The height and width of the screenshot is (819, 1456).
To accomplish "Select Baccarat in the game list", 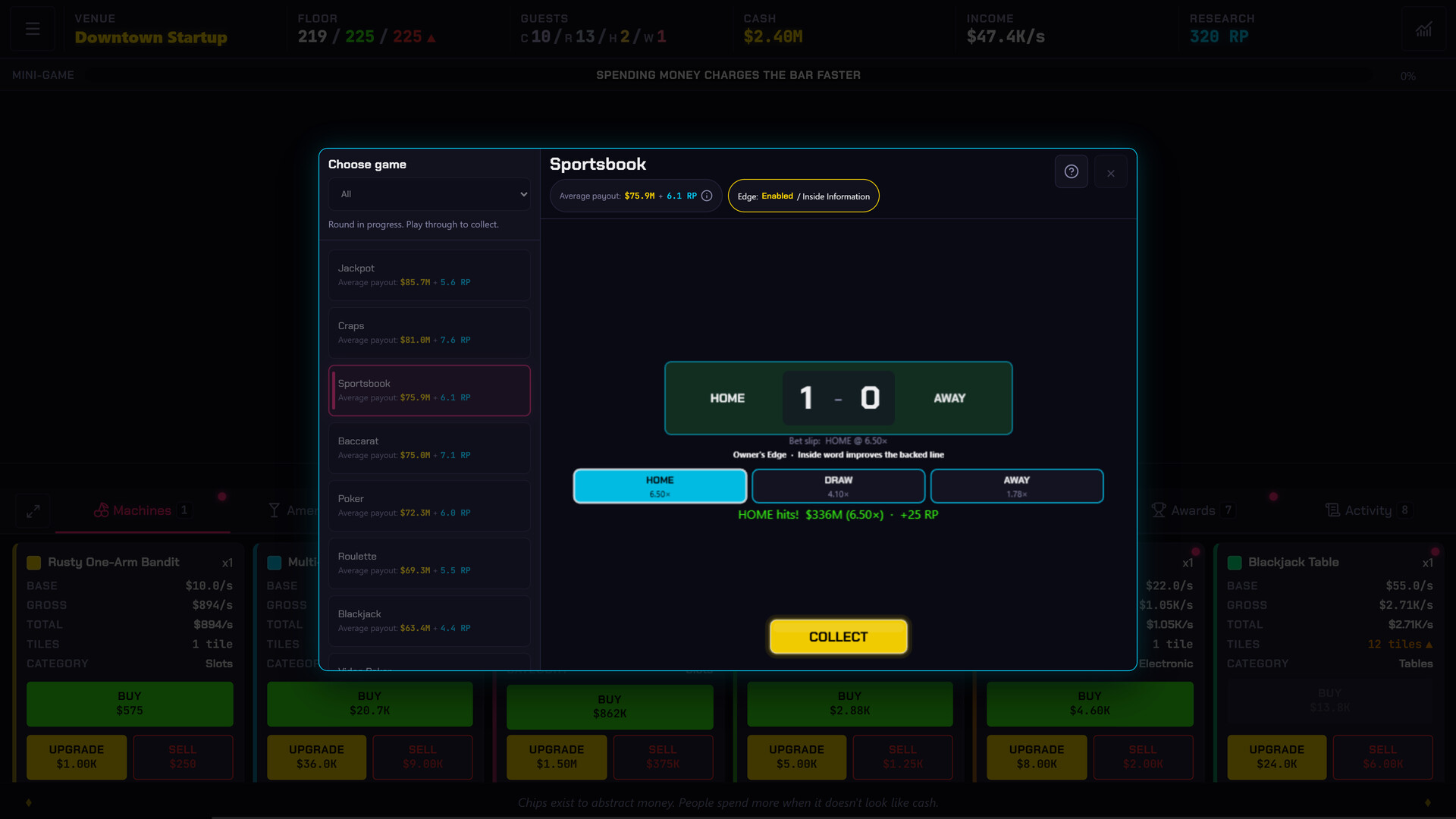I will (x=429, y=448).
